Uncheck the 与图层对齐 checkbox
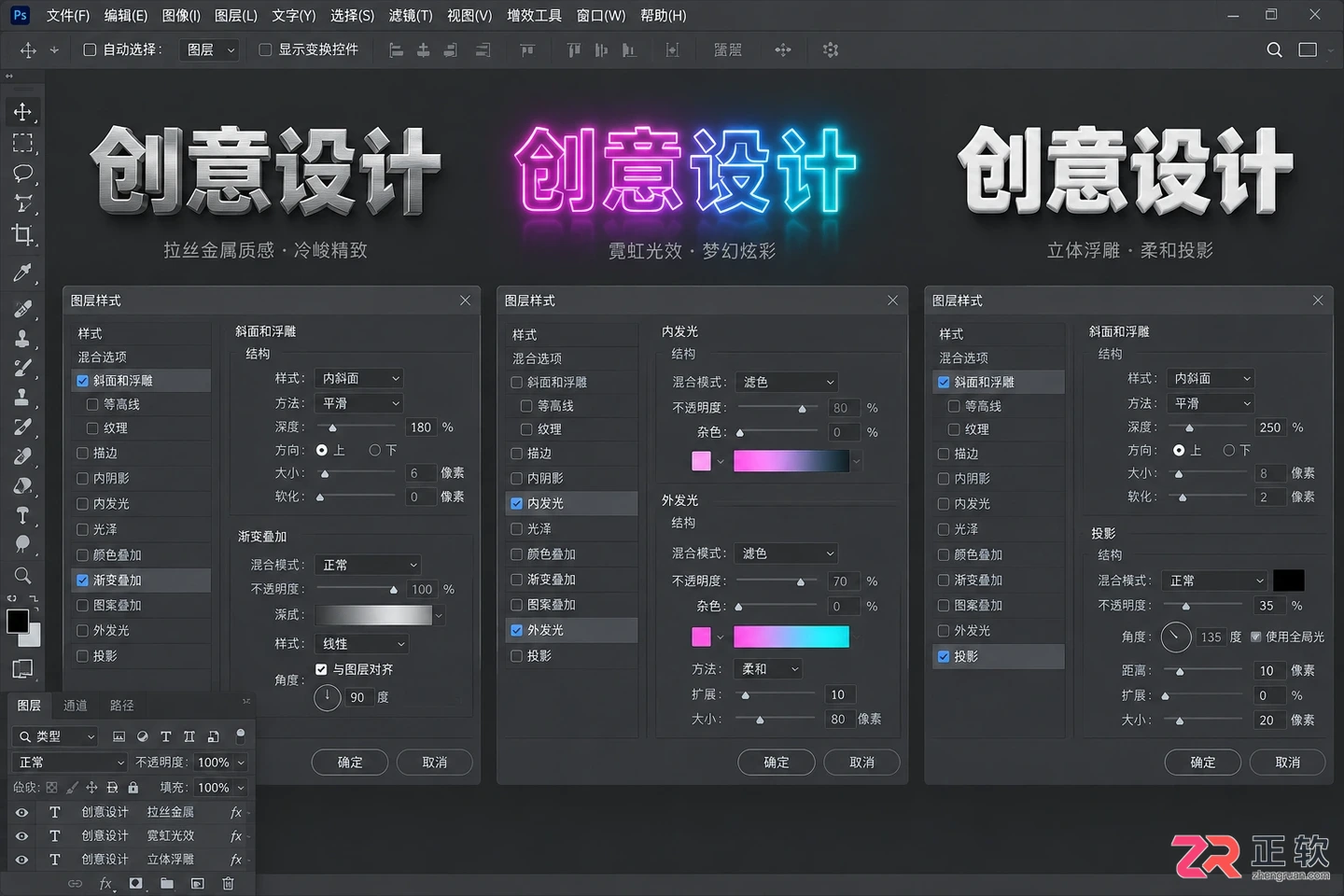The height and width of the screenshot is (896, 1344). (321, 669)
